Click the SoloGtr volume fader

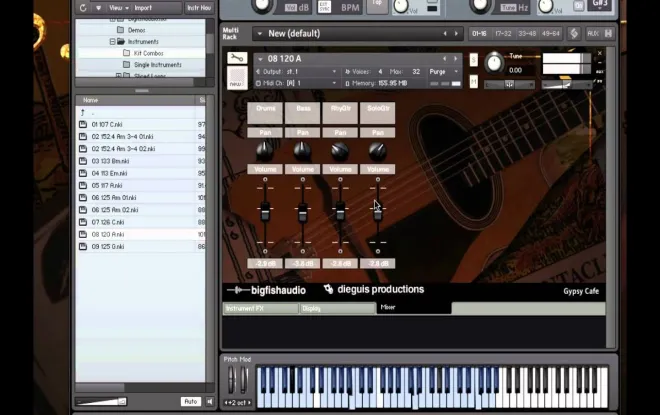coord(378,213)
